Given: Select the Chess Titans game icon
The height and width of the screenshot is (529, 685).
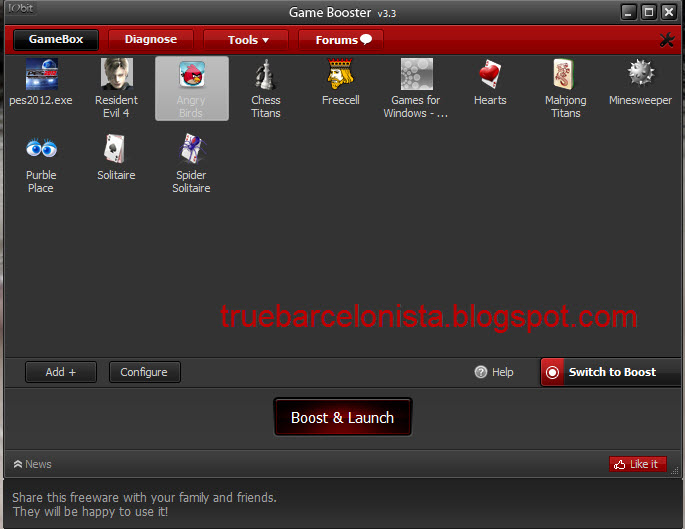Looking at the screenshot, I should 266,74.
